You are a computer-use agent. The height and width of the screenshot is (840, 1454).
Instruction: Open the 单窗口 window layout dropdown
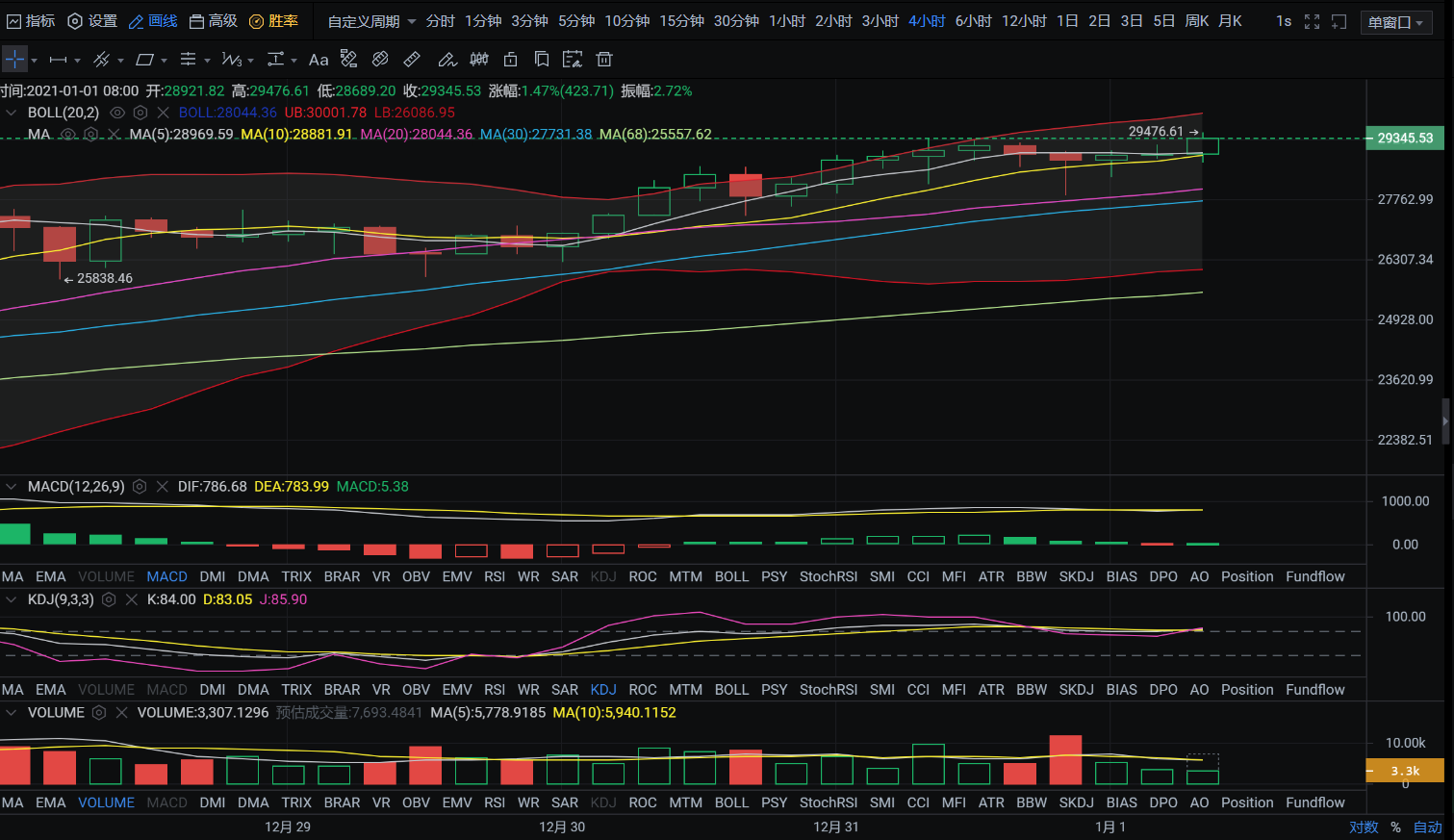click(x=1395, y=22)
